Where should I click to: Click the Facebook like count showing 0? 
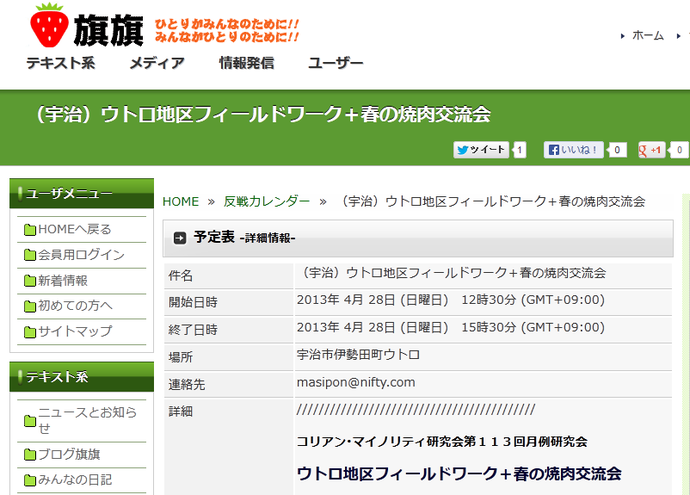pos(617,150)
